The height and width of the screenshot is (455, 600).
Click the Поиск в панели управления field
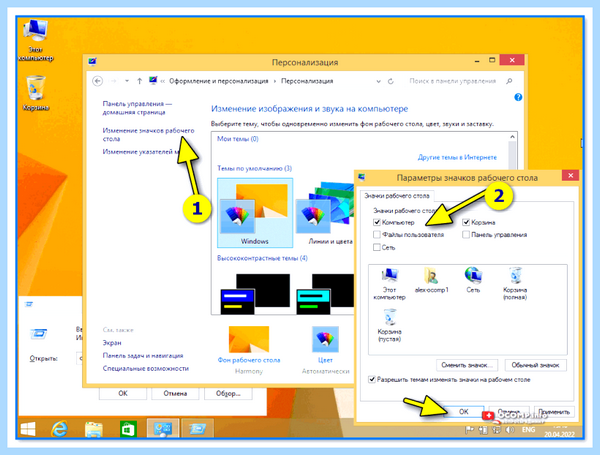[x=453, y=81]
